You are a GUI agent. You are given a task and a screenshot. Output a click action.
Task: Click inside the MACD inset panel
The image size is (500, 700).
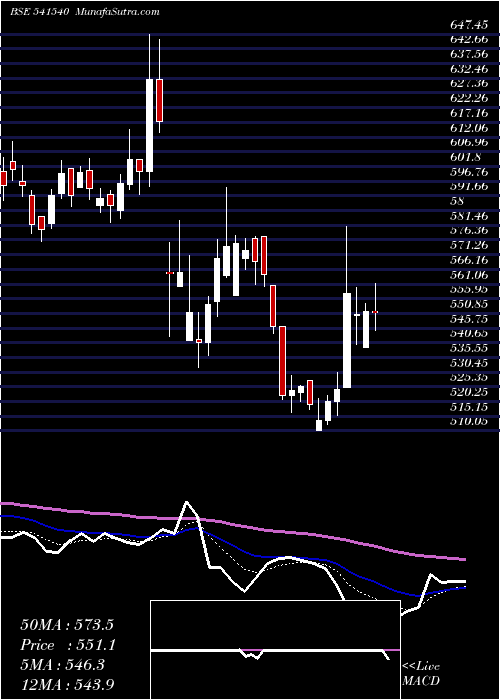point(275,650)
